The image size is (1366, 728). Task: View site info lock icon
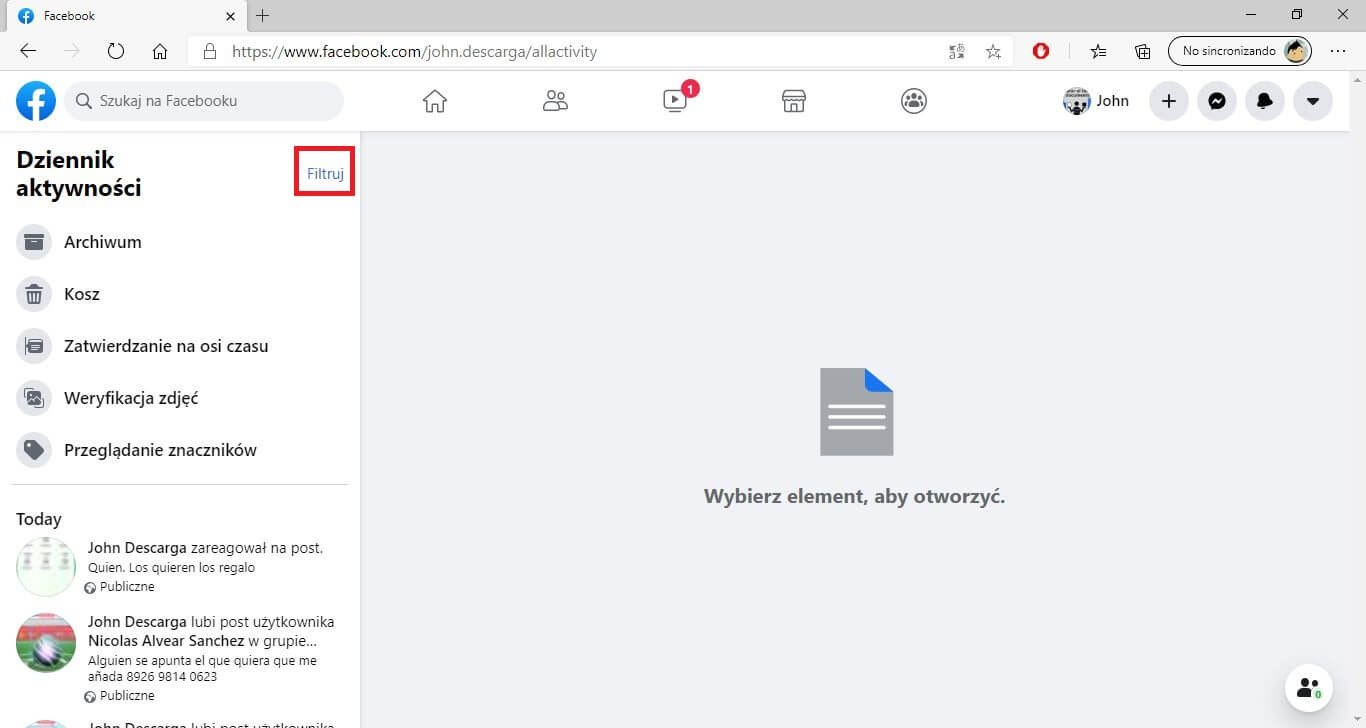pyautogui.click(x=209, y=51)
